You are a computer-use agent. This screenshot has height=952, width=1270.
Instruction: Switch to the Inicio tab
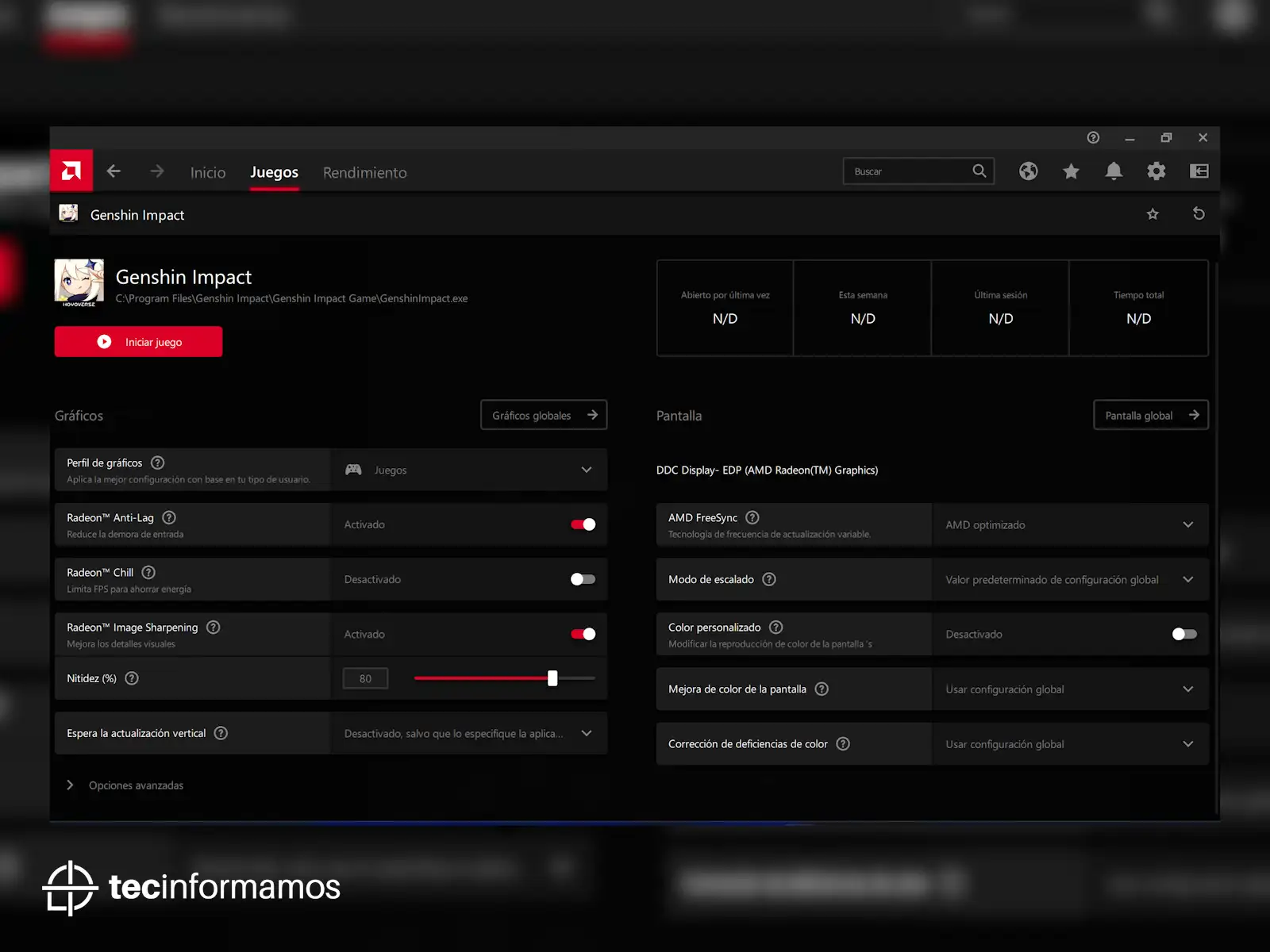click(208, 172)
